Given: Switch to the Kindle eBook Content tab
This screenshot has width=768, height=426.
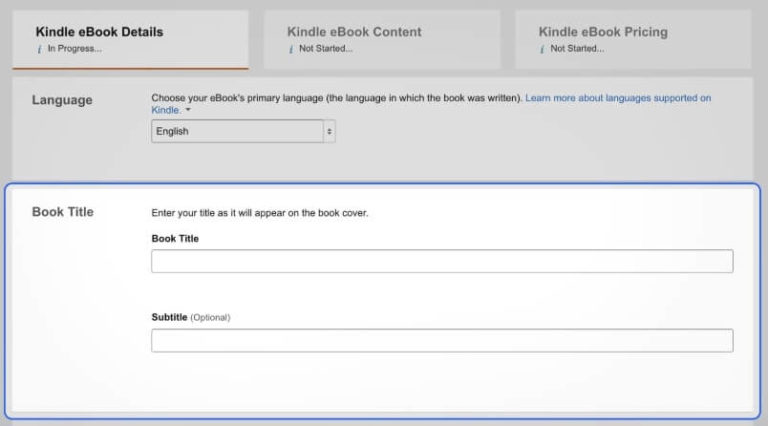Looking at the screenshot, I should pyautogui.click(x=382, y=40).
